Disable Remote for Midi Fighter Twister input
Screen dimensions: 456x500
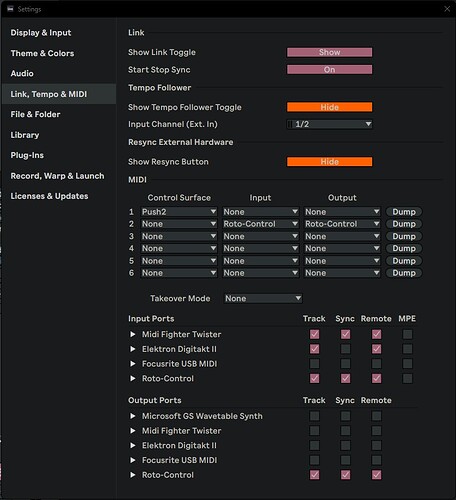point(376,334)
